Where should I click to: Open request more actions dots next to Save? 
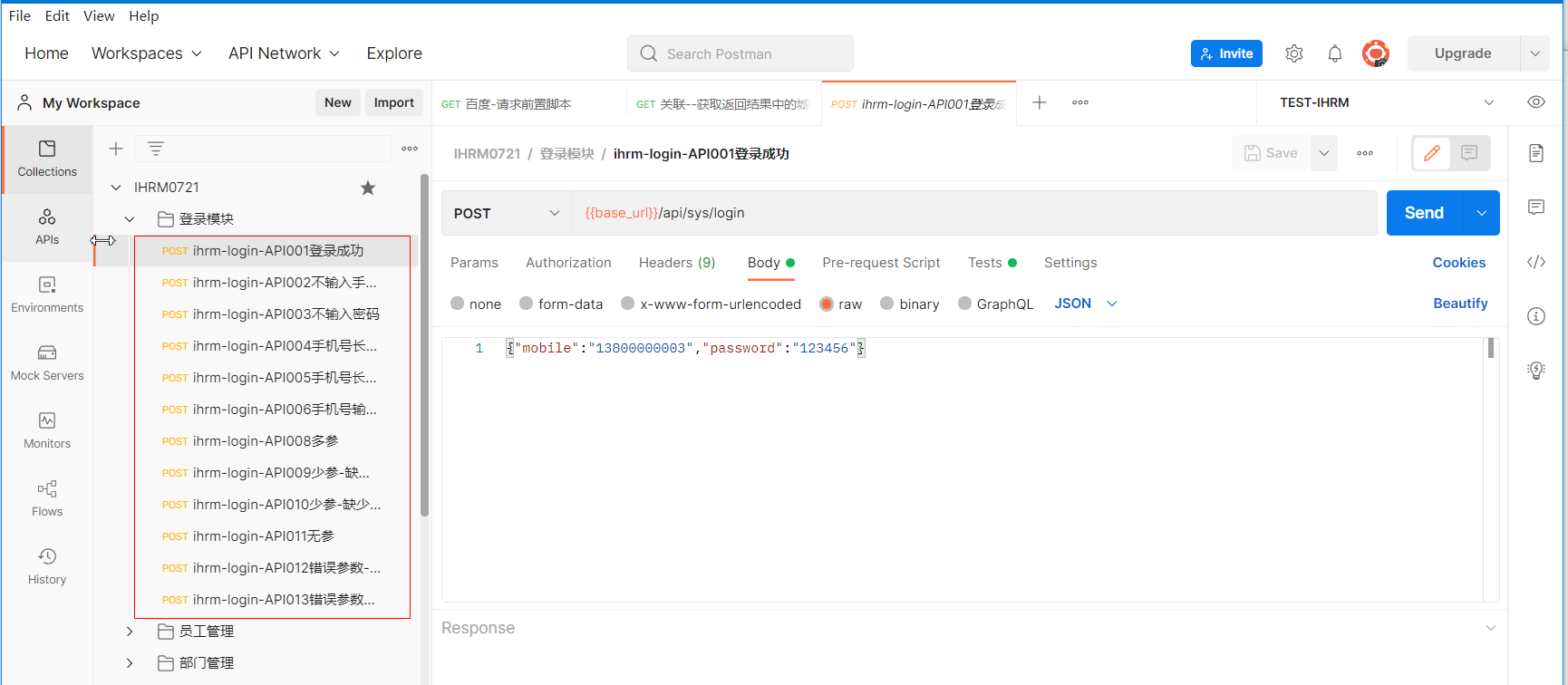pyautogui.click(x=1365, y=153)
